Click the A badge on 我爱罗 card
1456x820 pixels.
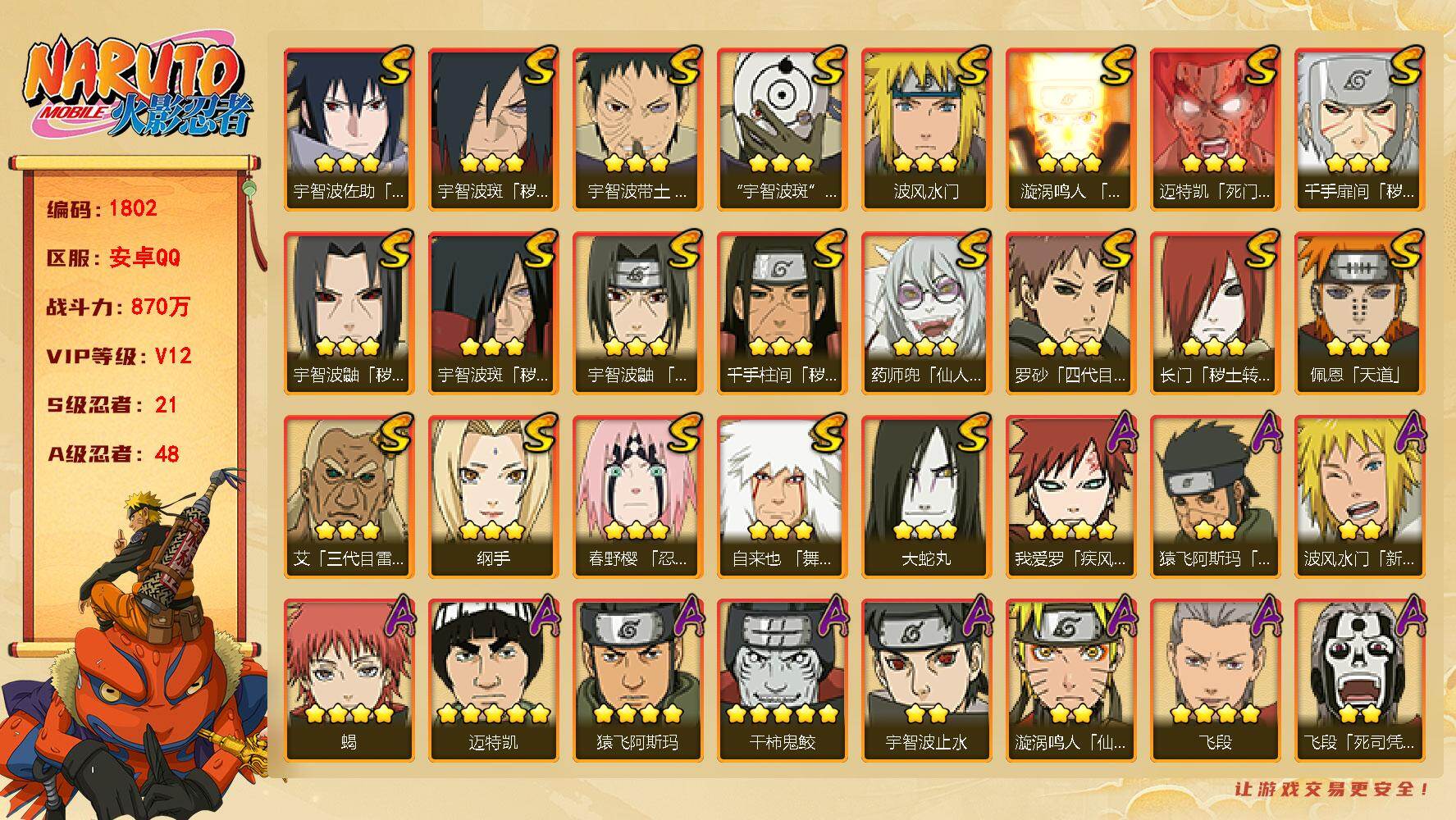[x=1117, y=432]
